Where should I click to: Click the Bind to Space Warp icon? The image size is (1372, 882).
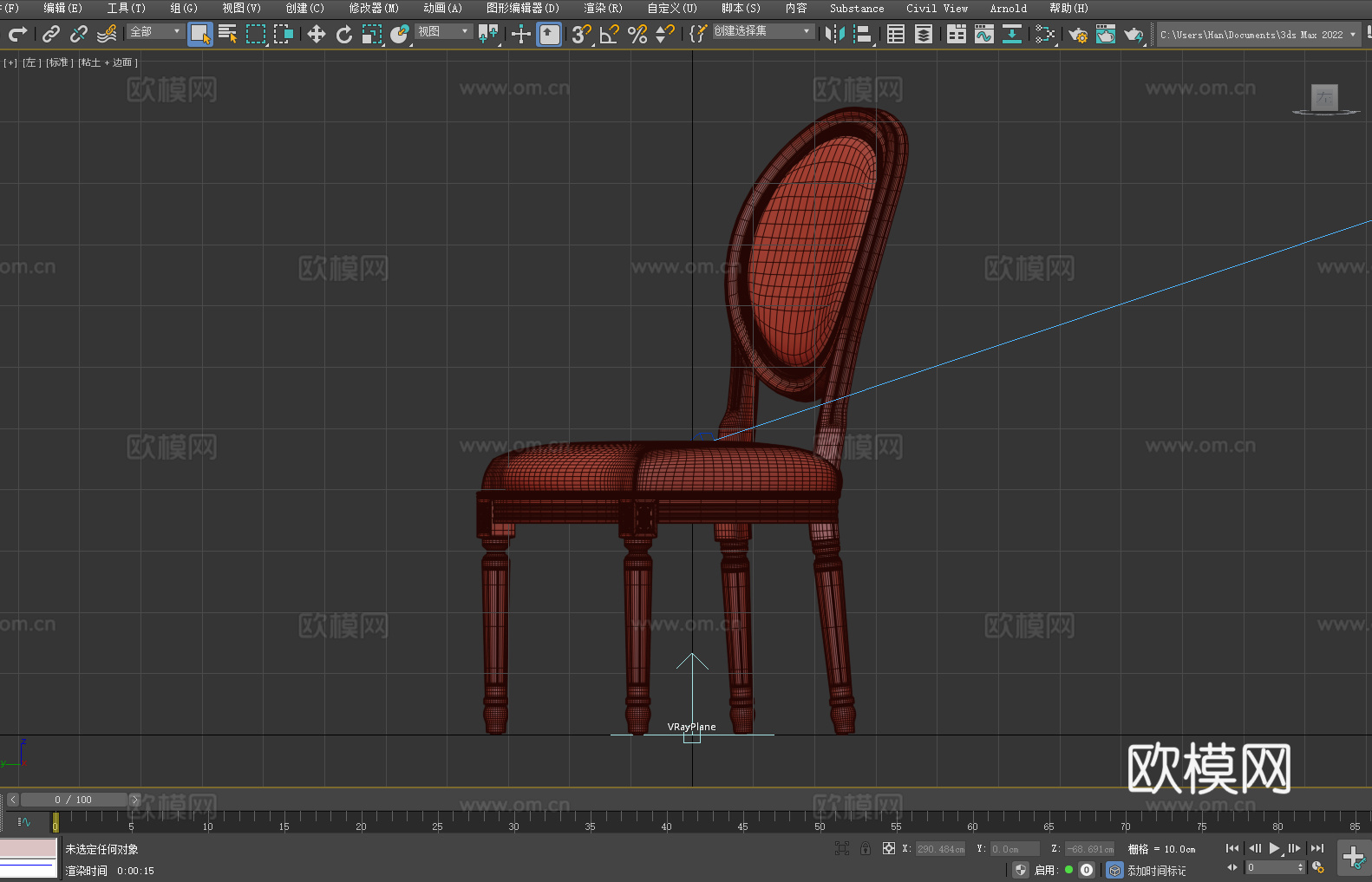[x=107, y=34]
